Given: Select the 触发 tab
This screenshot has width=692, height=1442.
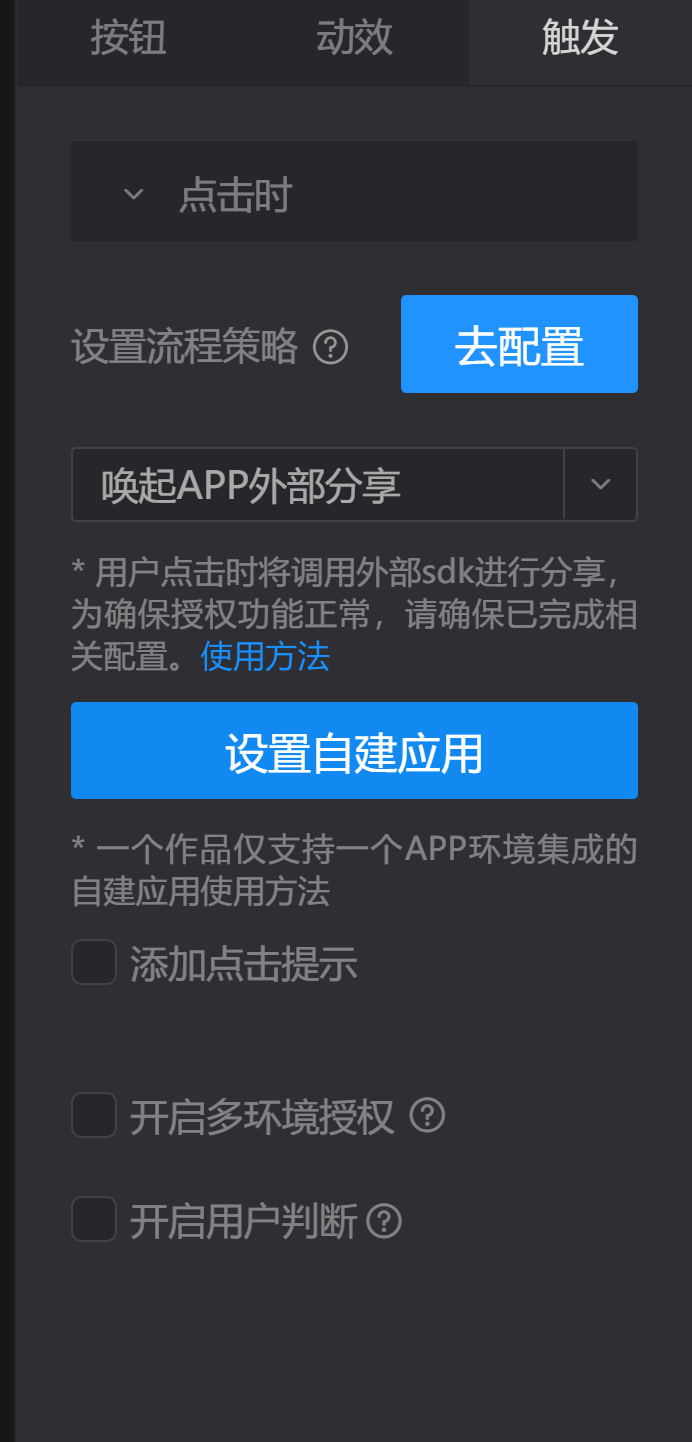Looking at the screenshot, I should [x=580, y=40].
